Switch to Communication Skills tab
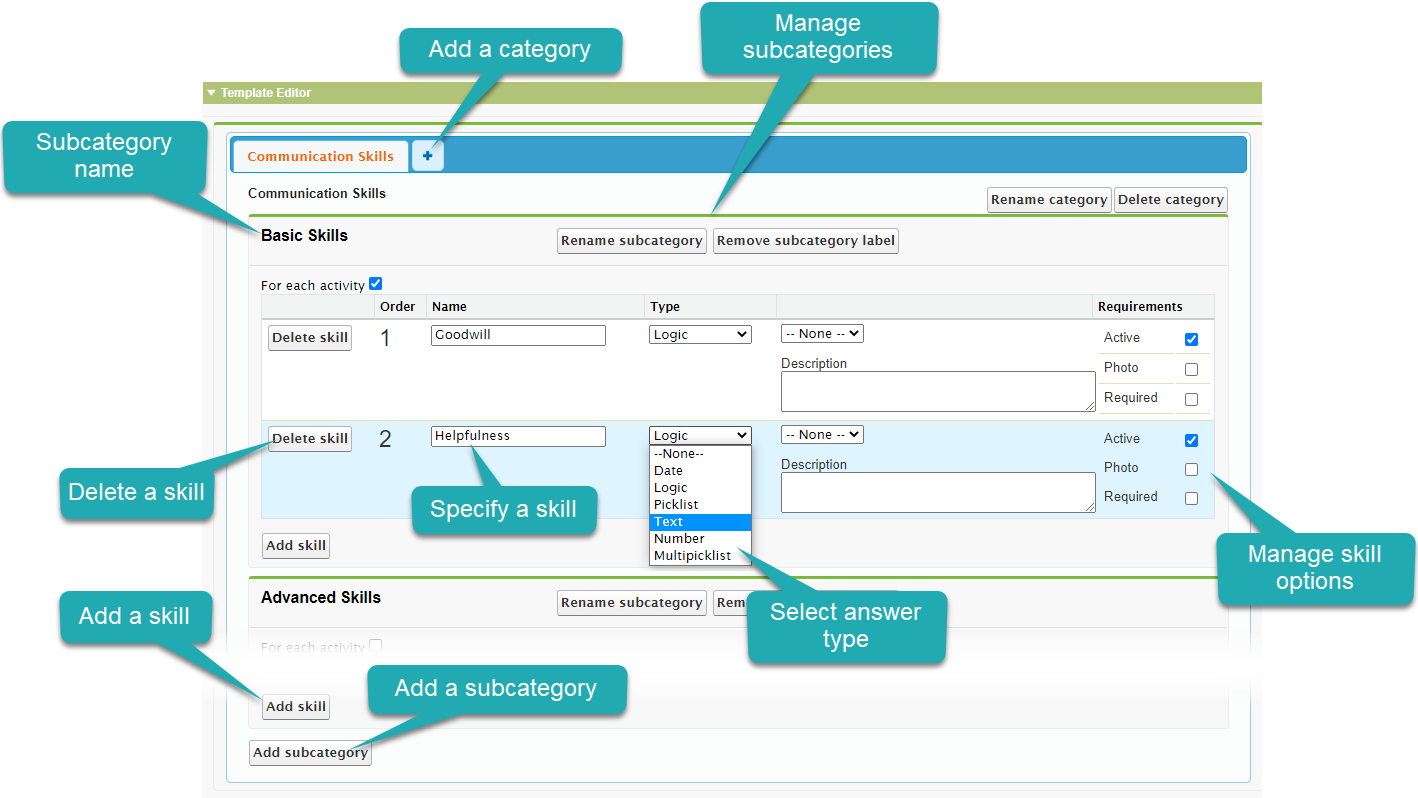The height and width of the screenshot is (798, 1418). click(x=320, y=156)
